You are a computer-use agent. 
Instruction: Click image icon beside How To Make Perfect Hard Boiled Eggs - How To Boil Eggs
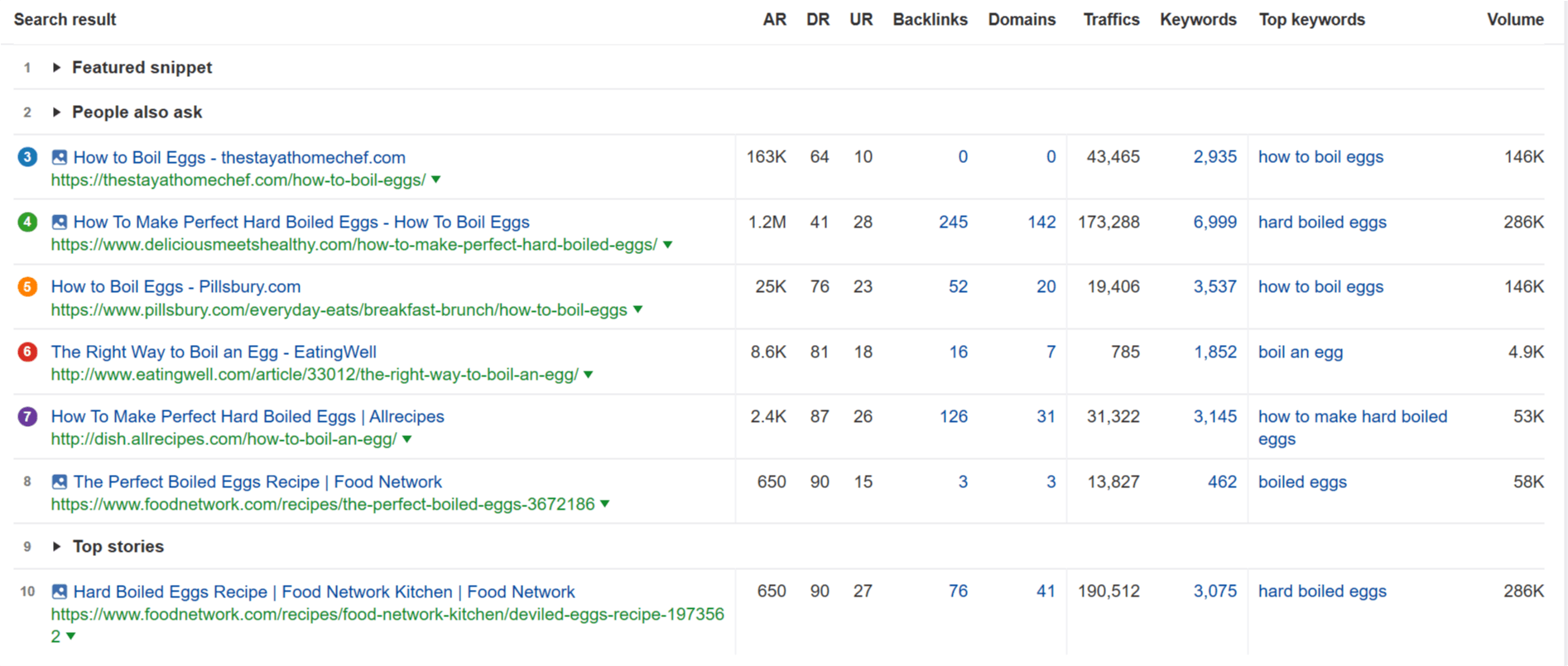coord(59,222)
